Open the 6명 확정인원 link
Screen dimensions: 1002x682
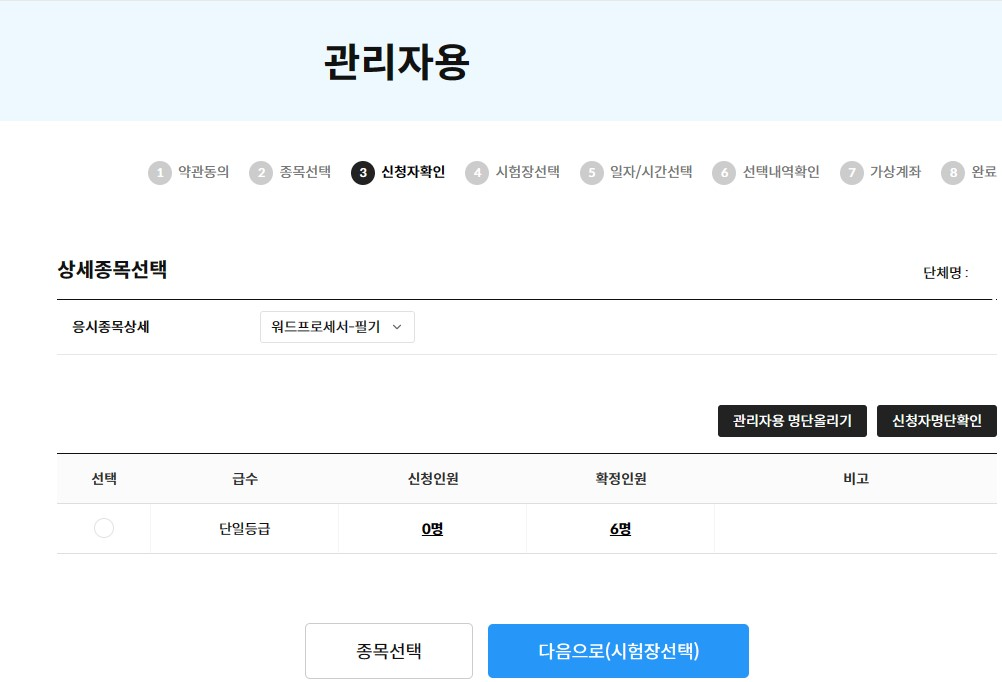[x=620, y=529]
